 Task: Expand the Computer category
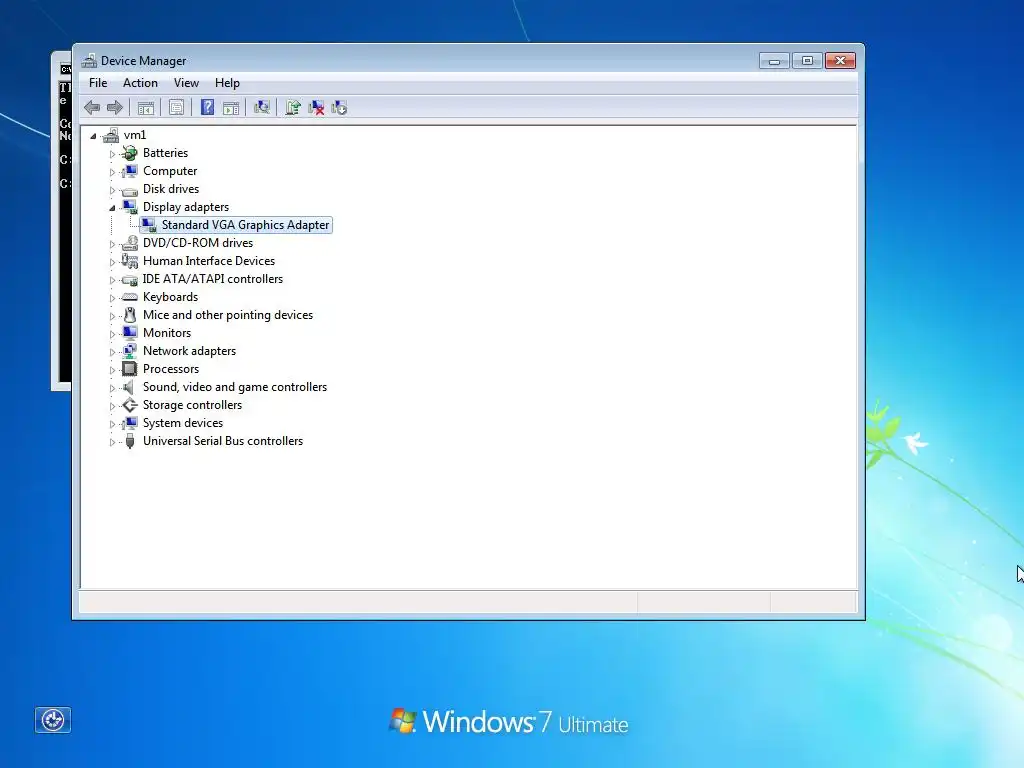pos(112,172)
